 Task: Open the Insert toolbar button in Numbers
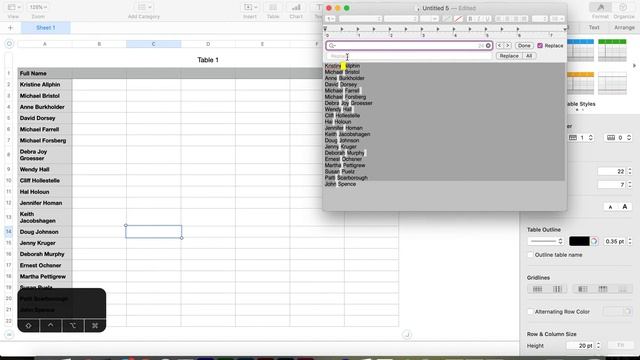250,7
